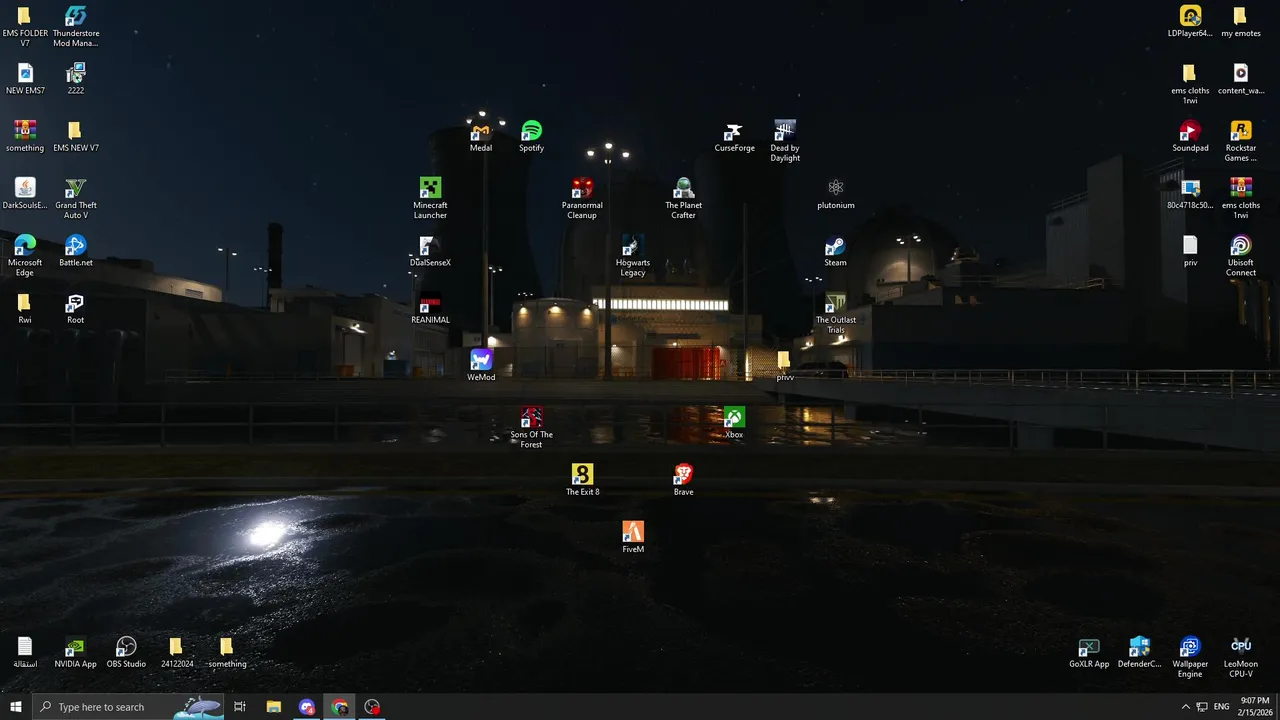Open The Outlast Trials shortcut
Image resolution: width=1280 pixels, height=720 pixels.
pyautogui.click(x=836, y=314)
